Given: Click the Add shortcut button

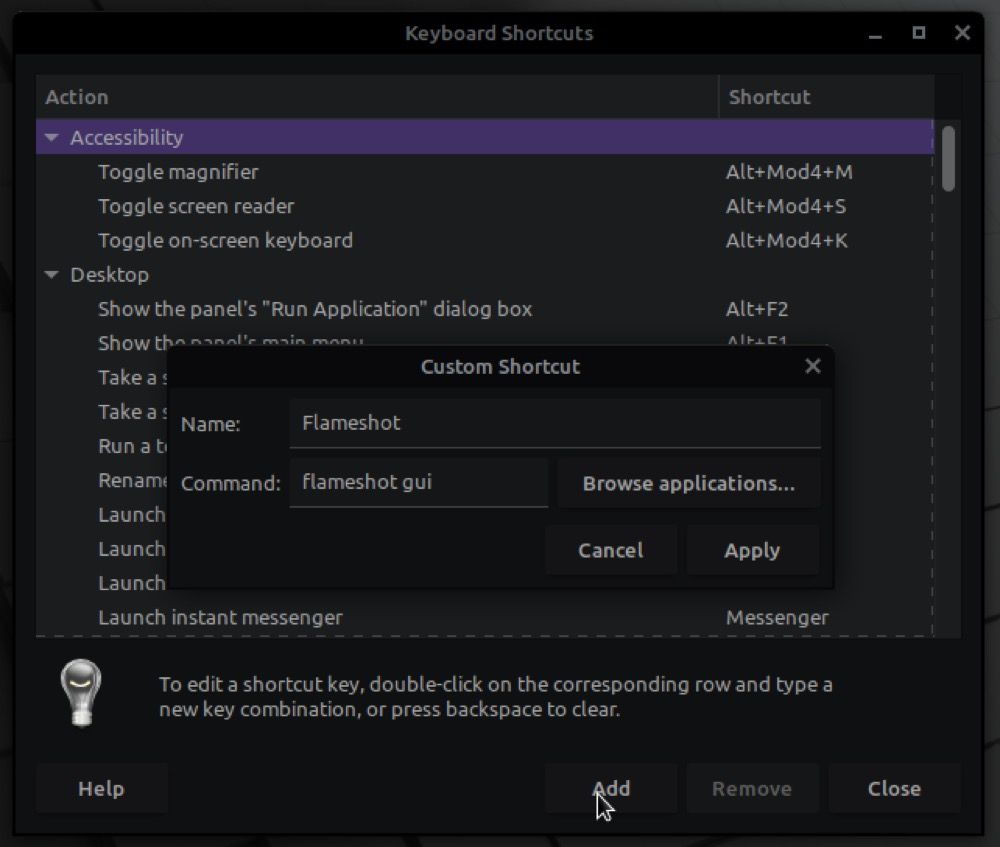Looking at the screenshot, I should pyautogui.click(x=611, y=789).
